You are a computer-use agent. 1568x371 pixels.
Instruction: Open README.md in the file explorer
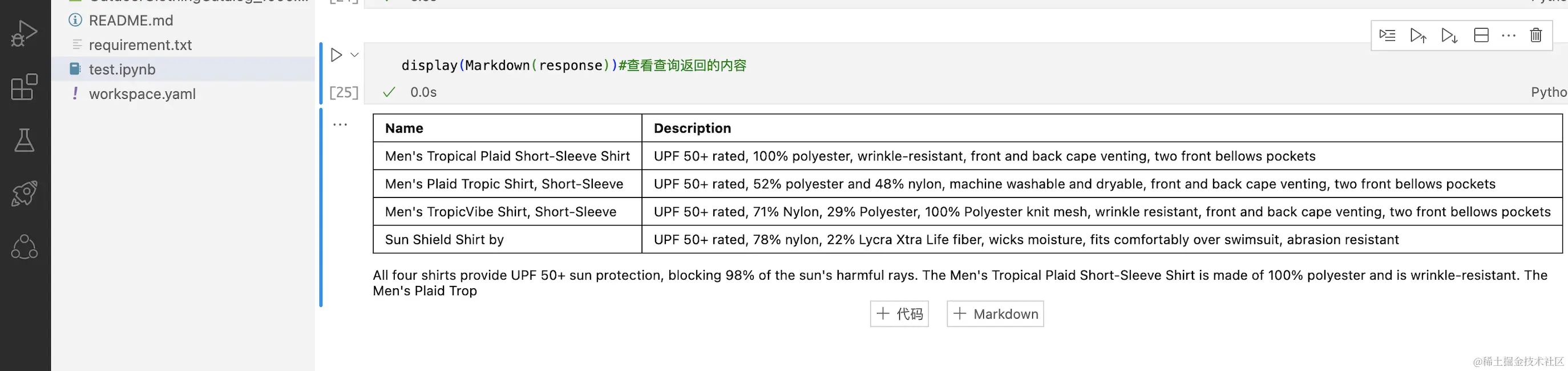click(x=131, y=20)
